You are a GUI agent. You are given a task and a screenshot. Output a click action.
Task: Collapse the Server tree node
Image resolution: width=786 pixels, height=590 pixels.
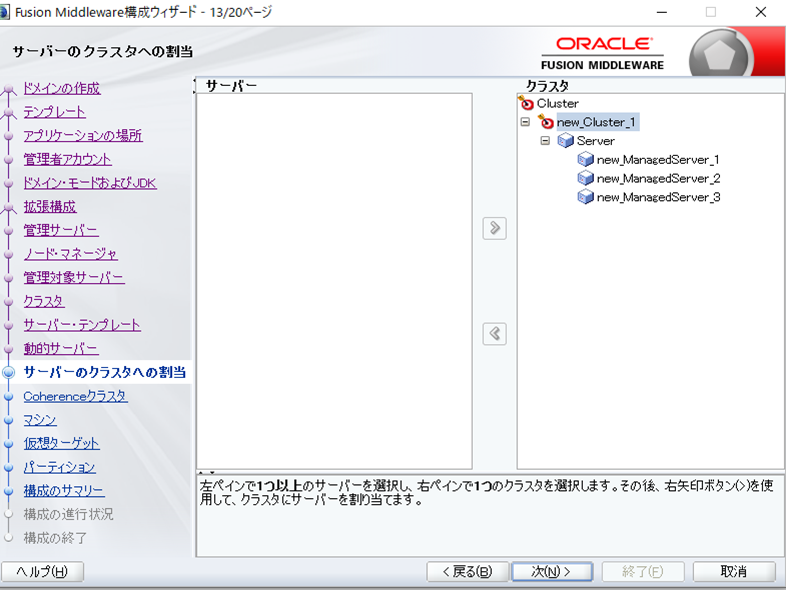pos(546,141)
